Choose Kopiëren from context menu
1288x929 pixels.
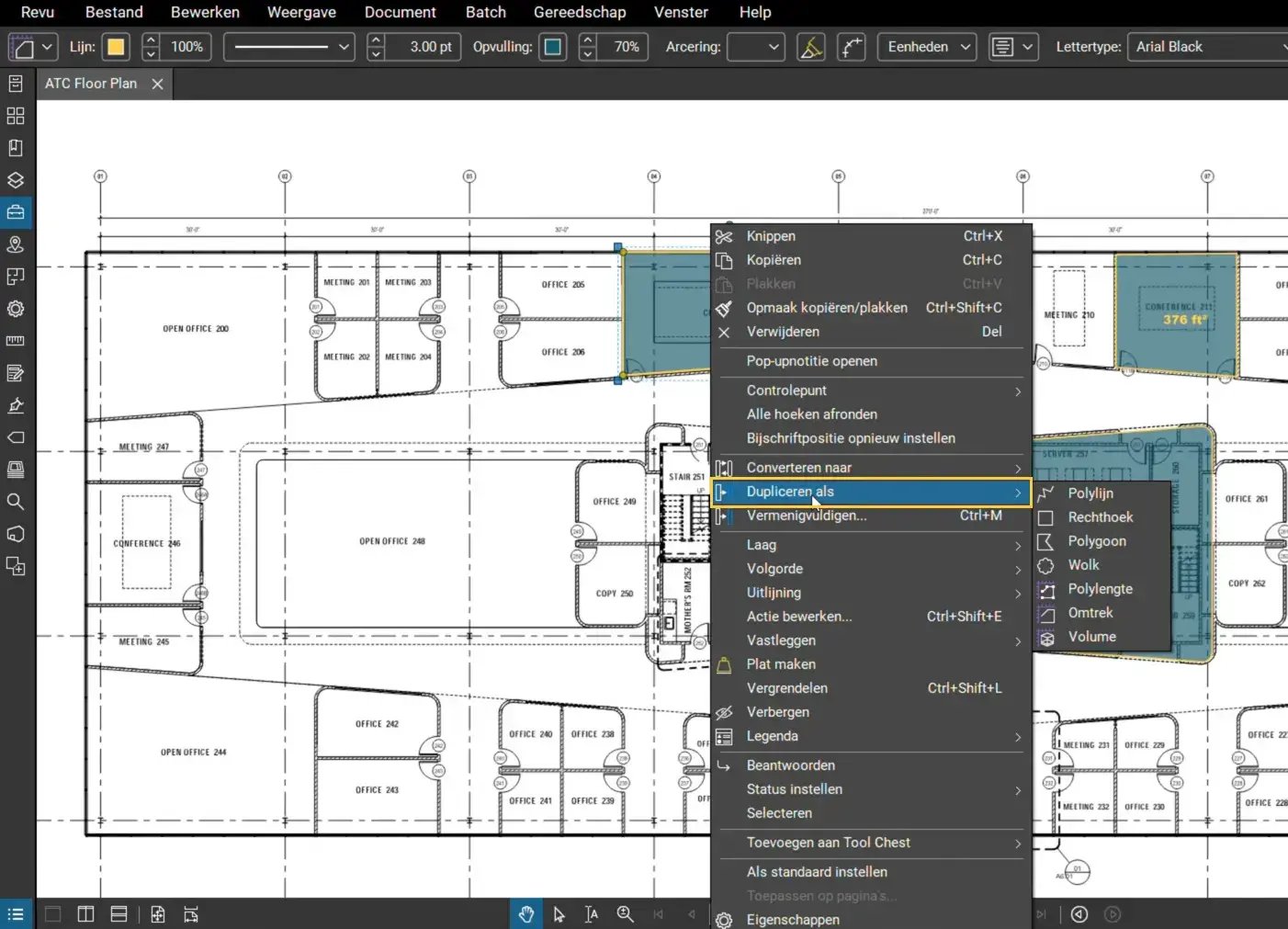871,260
